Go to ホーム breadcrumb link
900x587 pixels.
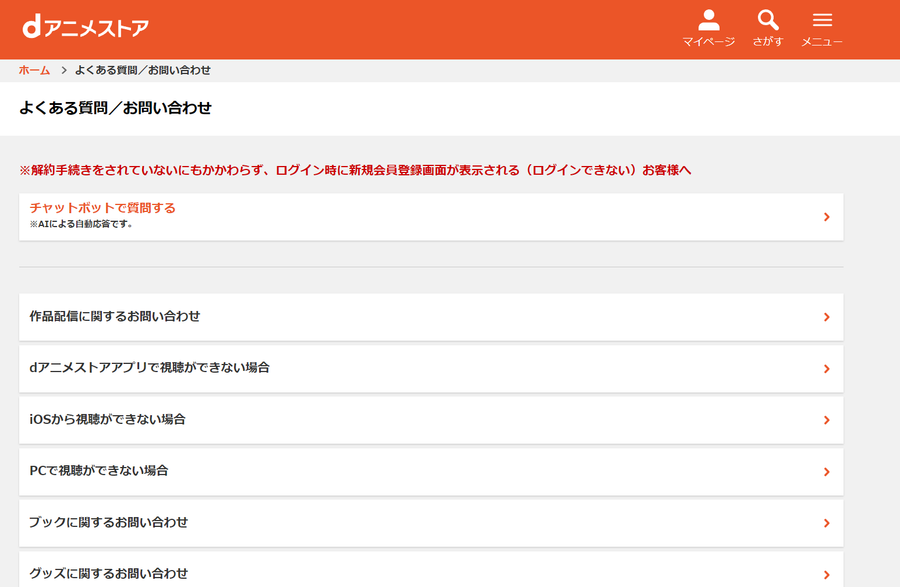(34, 70)
